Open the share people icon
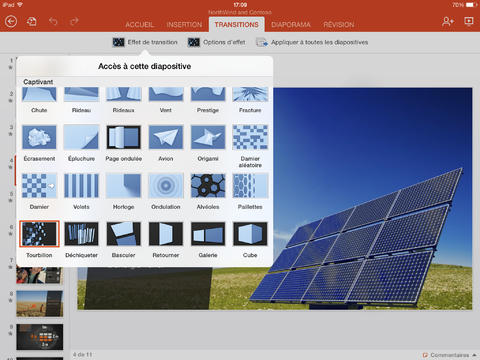This screenshot has height=360, width=480. (x=448, y=22)
